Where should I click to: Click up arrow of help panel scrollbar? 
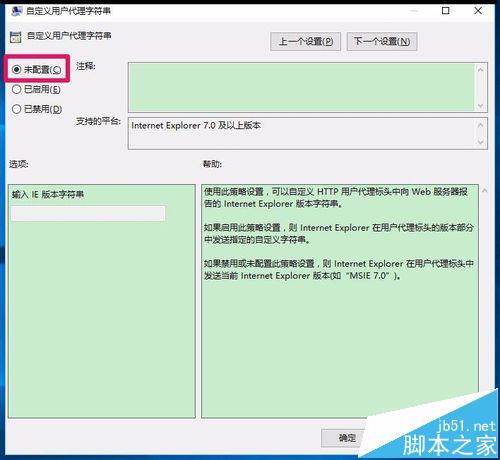pos(485,191)
